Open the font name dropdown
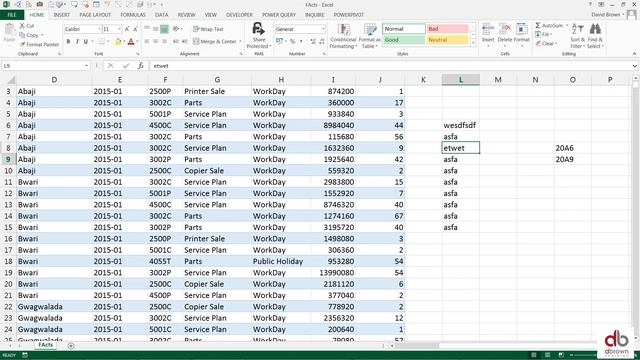The width and height of the screenshot is (640, 360). (99, 29)
